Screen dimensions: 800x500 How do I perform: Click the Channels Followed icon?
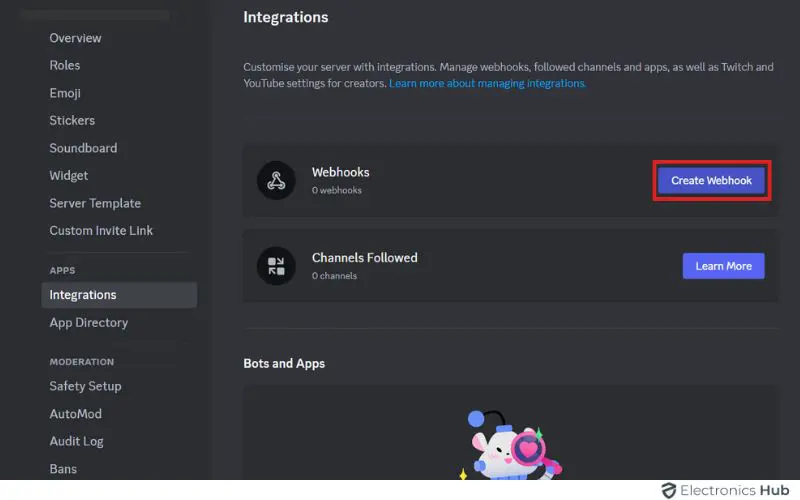pos(277,265)
